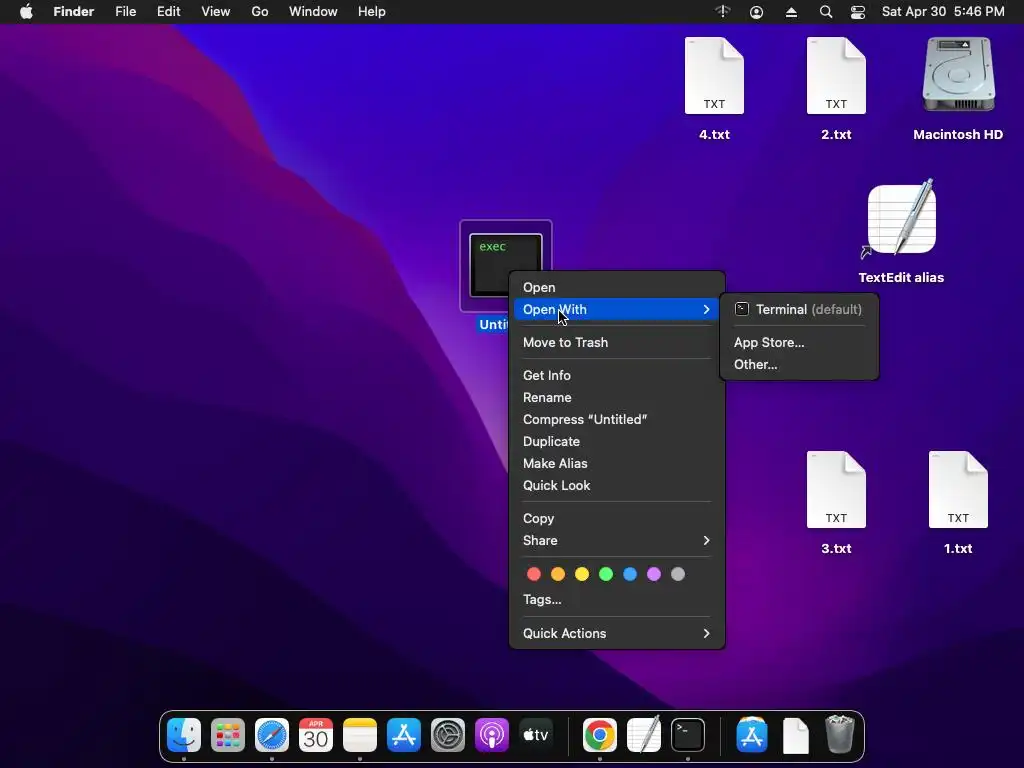The width and height of the screenshot is (1024, 768).
Task: Click the network status menu bar icon
Action: (x=722, y=11)
